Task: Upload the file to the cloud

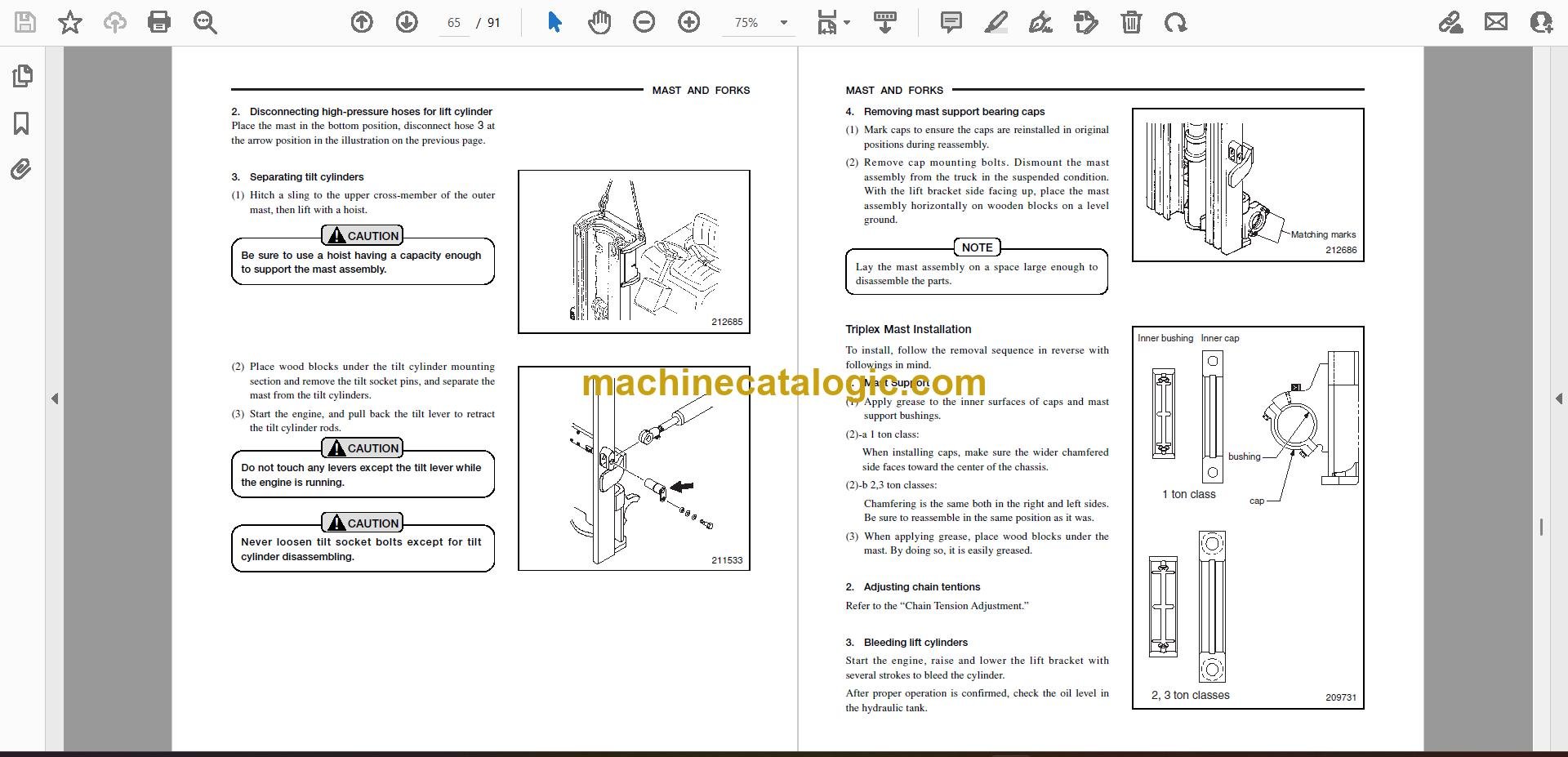Action: [x=114, y=23]
